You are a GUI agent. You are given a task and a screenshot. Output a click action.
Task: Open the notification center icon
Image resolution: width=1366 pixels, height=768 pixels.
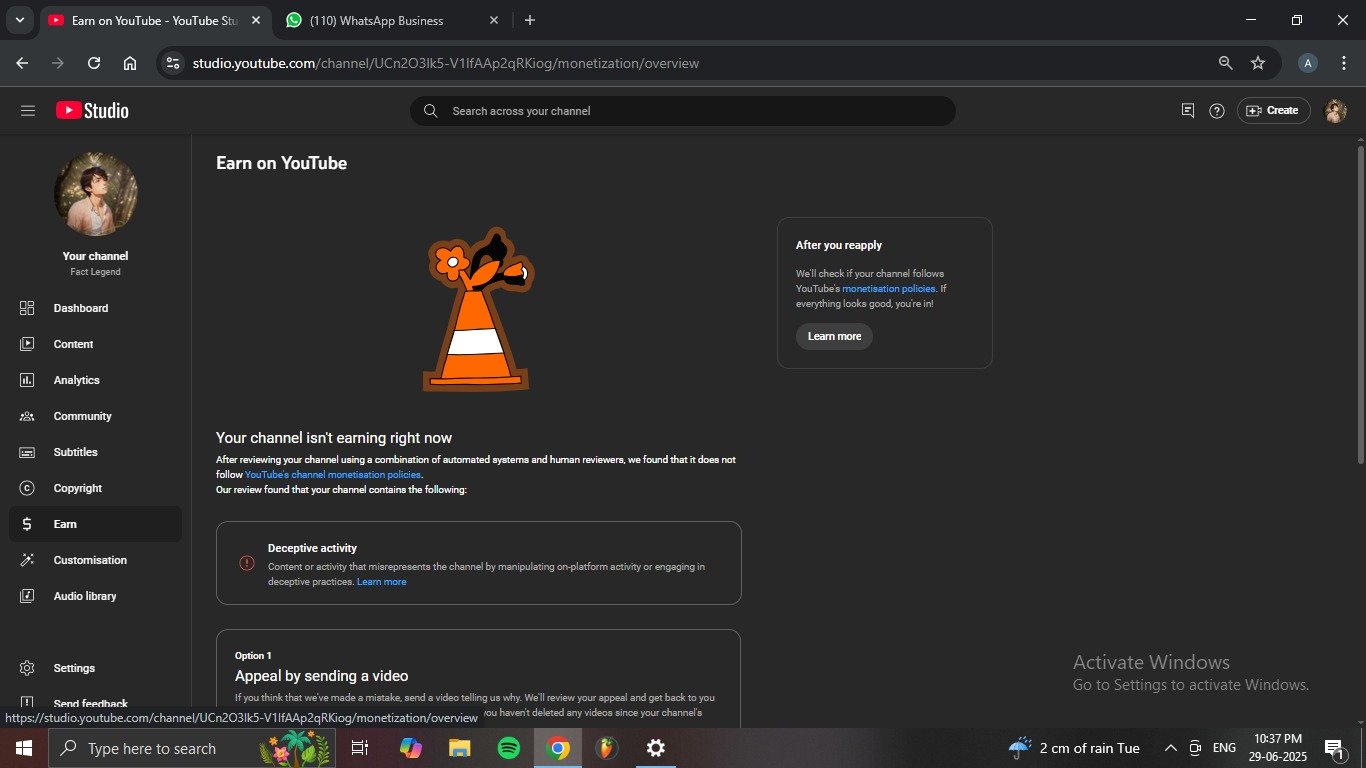[x=1334, y=748]
